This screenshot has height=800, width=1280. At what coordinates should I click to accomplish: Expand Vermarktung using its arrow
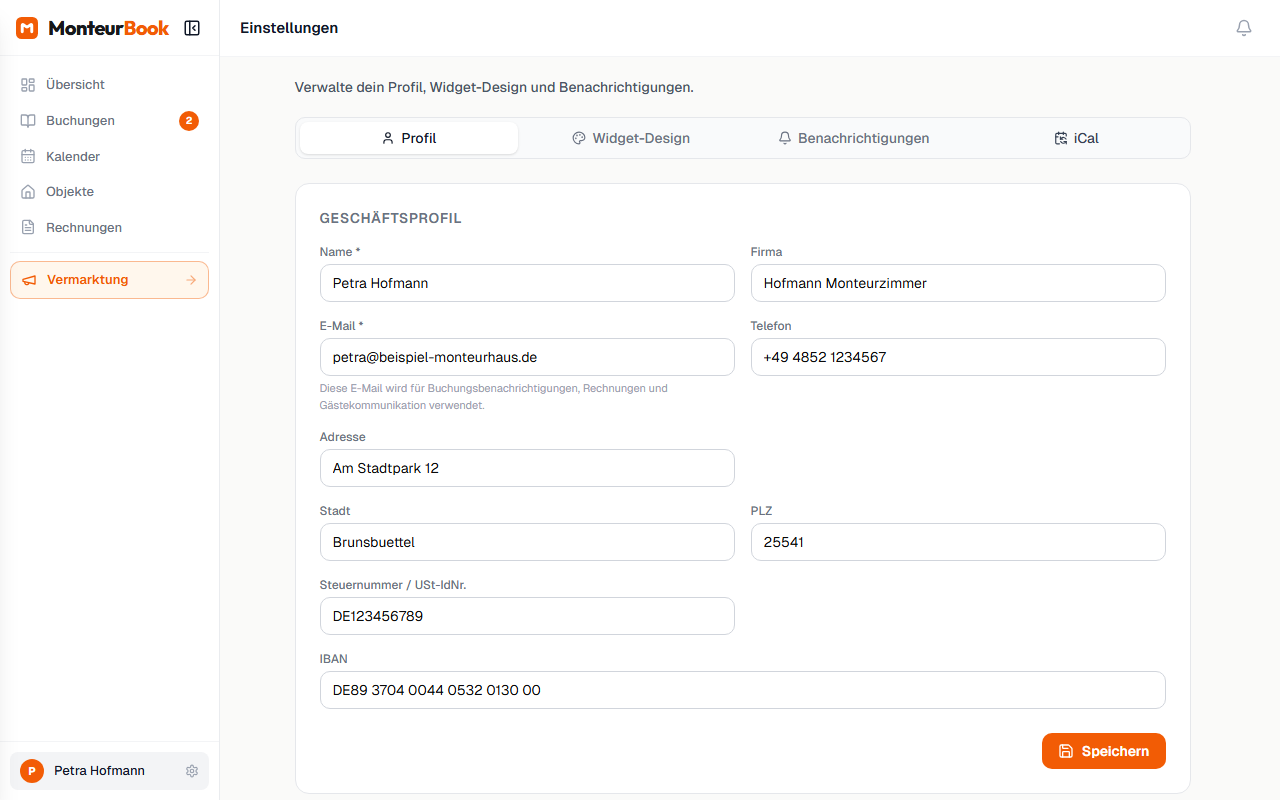point(191,280)
